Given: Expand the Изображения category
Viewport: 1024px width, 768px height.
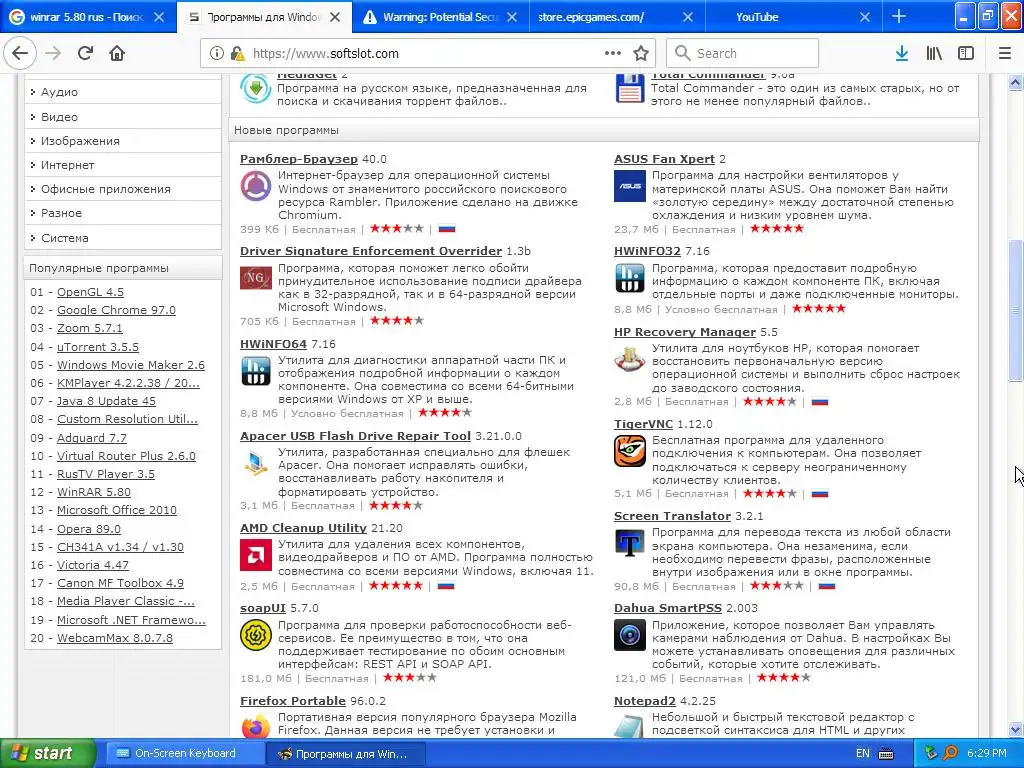Looking at the screenshot, I should (x=123, y=141).
